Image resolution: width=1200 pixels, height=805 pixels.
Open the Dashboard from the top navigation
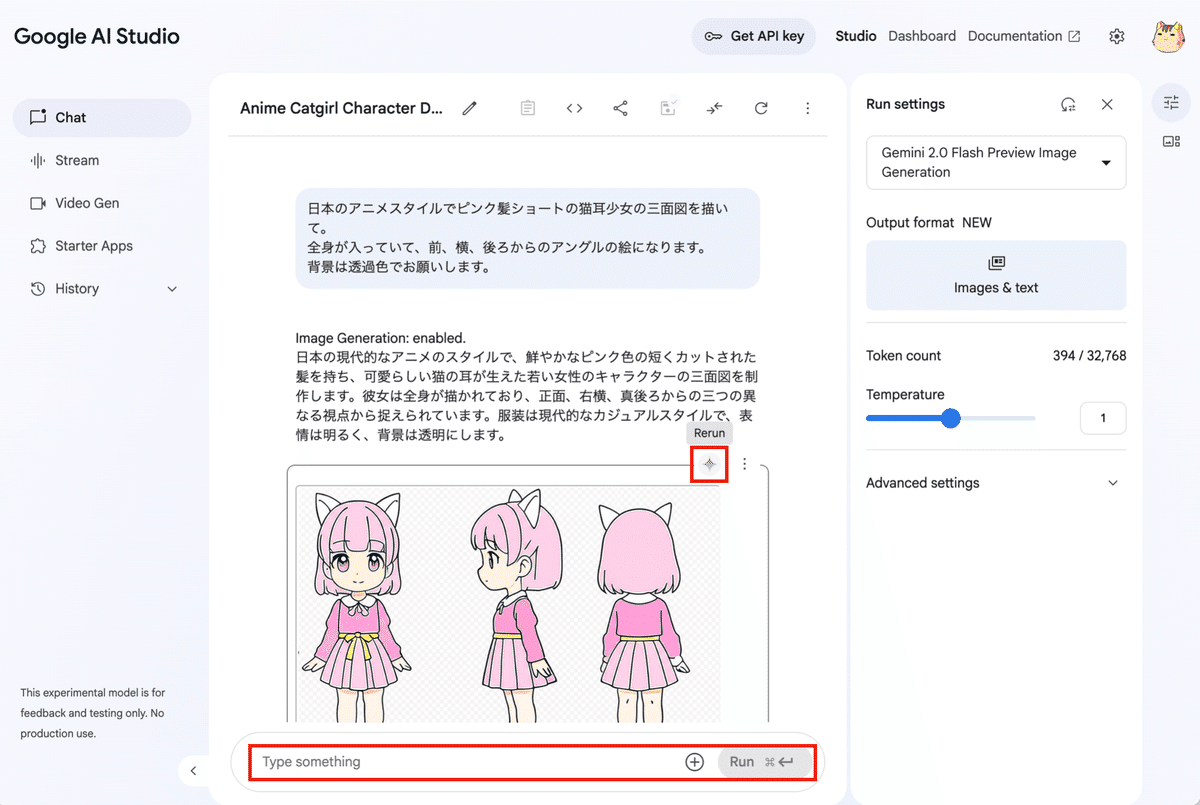pos(921,36)
